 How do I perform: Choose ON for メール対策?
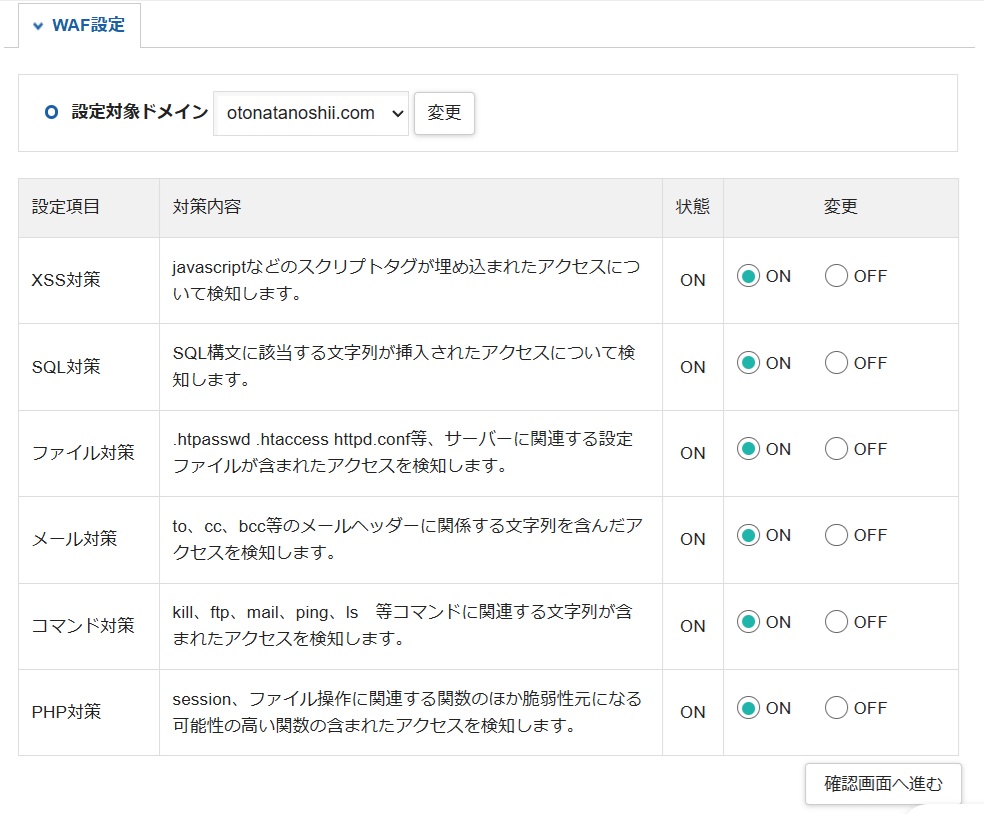(748, 535)
